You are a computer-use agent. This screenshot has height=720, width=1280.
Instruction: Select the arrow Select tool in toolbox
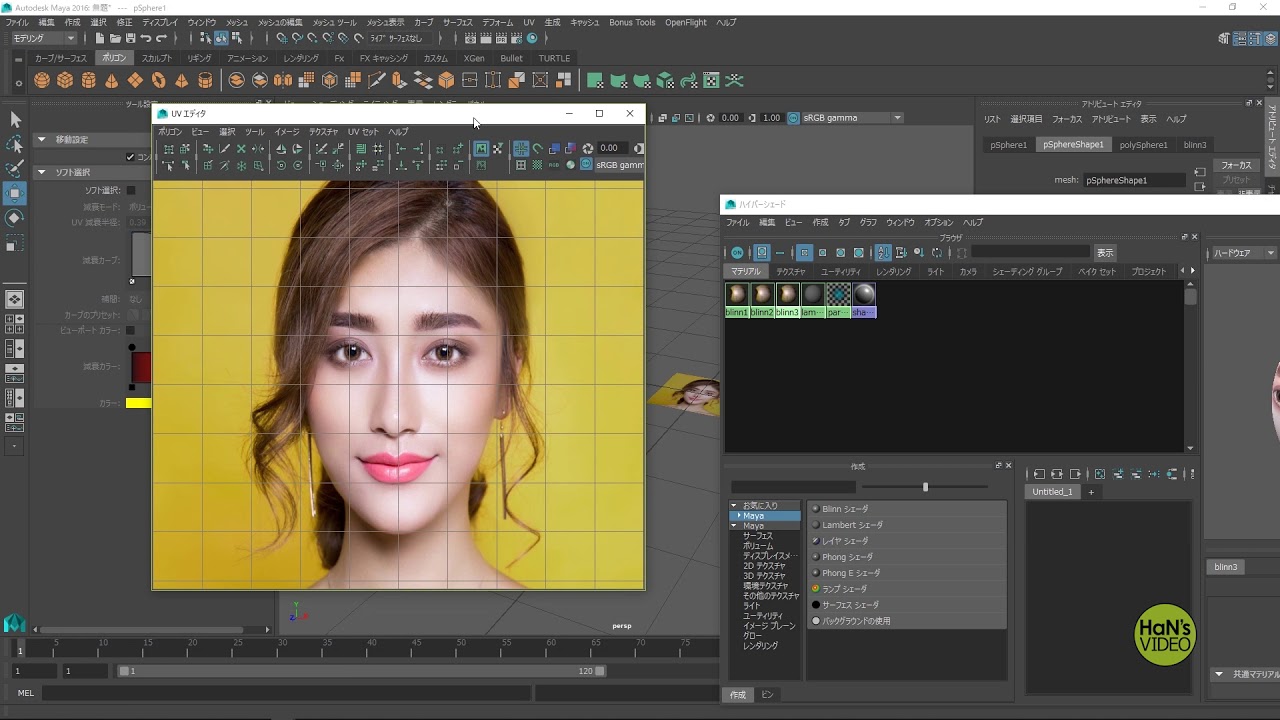point(15,120)
